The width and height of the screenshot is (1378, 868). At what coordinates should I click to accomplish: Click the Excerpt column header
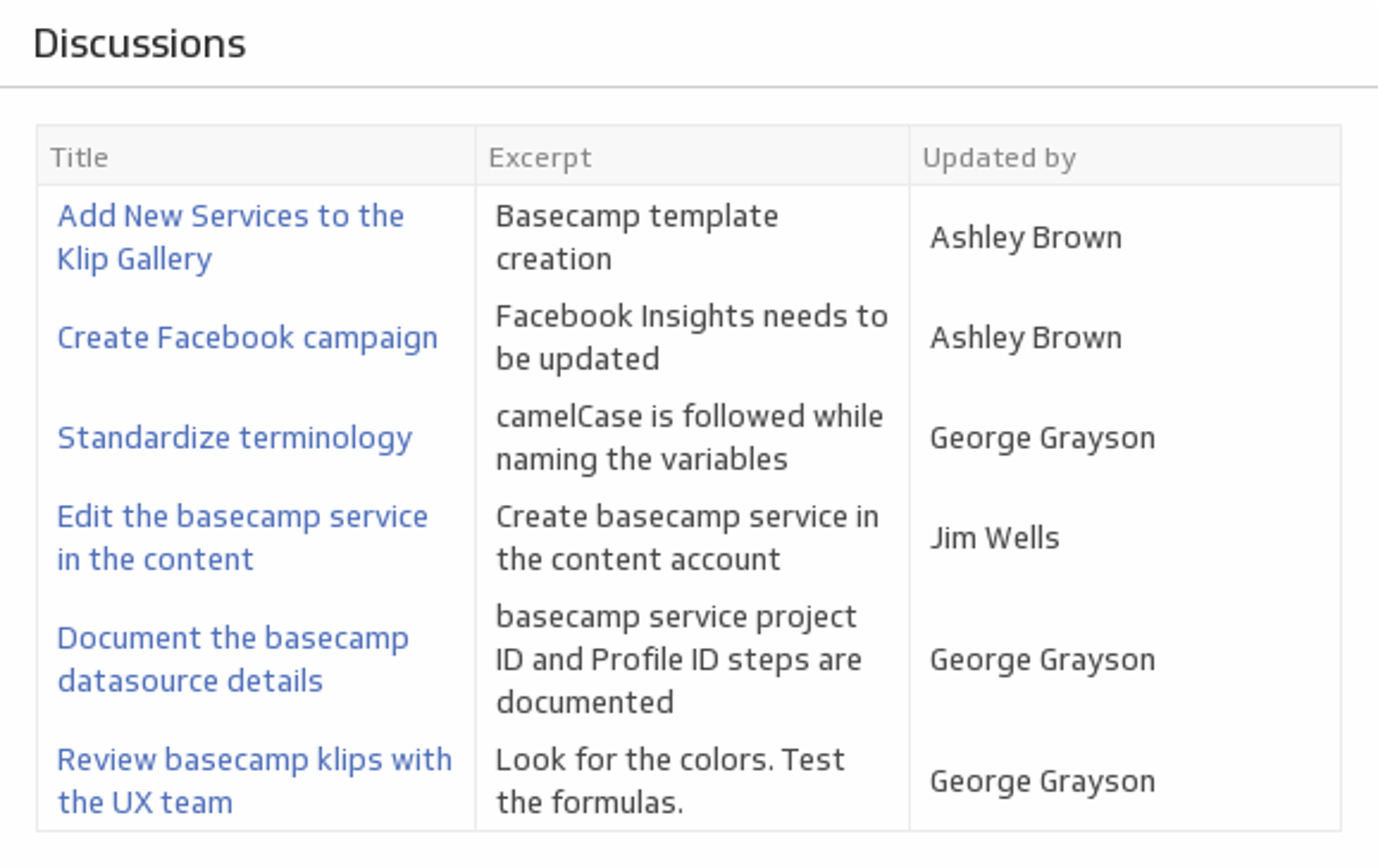pyautogui.click(x=539, y=158)
